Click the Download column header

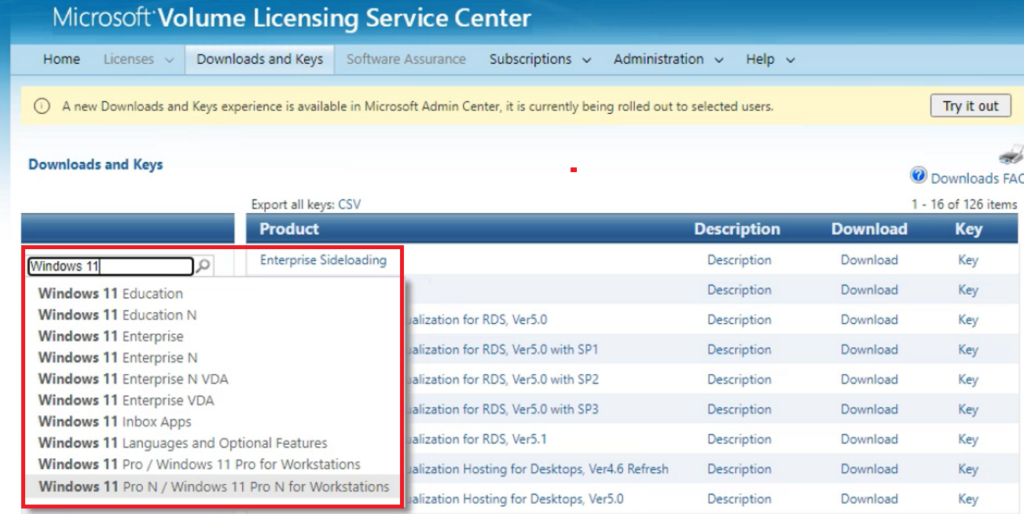point(869,229)
